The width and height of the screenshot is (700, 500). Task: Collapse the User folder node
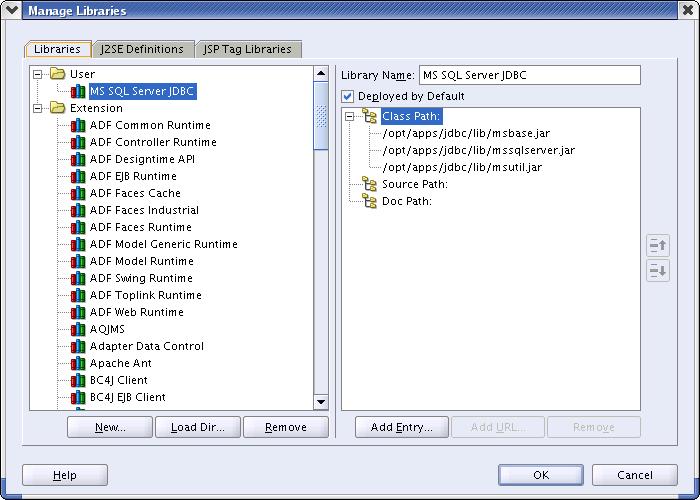click(x=38, y=74)
